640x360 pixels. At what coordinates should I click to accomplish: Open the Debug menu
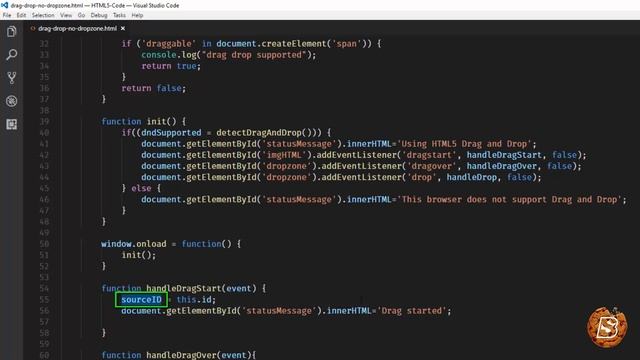pos(99,15)
